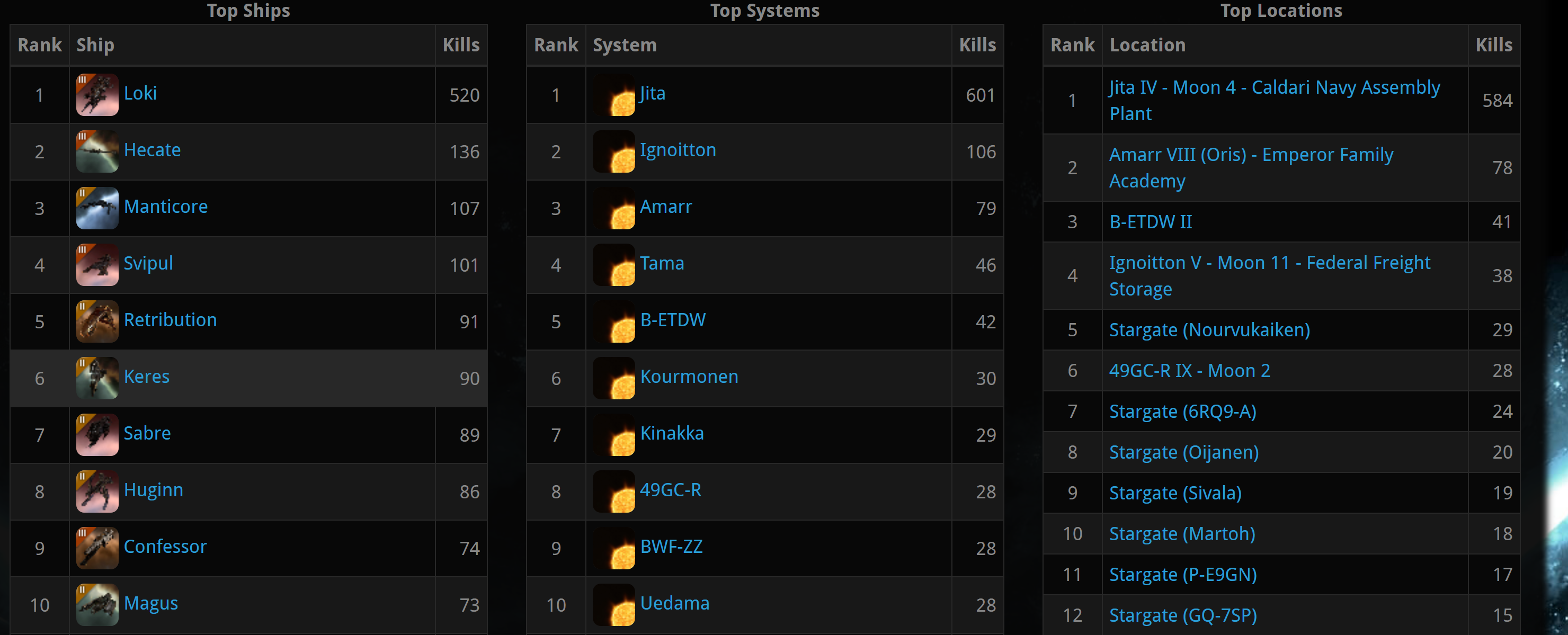Image resolution: width=1568 pixels, height=635 pixels.
Task: Click the Kills header in Top Ships
Action: click(x=461, y=45)
